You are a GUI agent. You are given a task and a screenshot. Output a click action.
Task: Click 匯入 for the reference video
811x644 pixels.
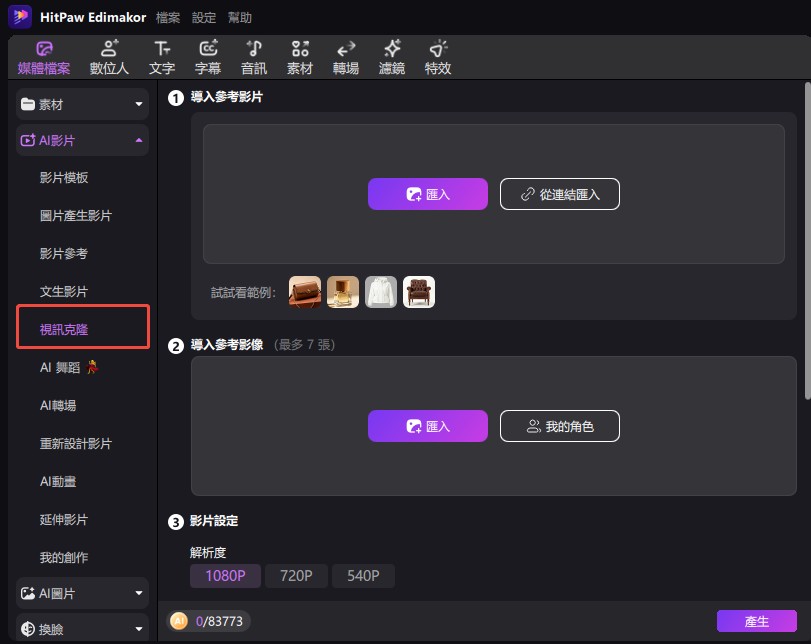(428, 194)
